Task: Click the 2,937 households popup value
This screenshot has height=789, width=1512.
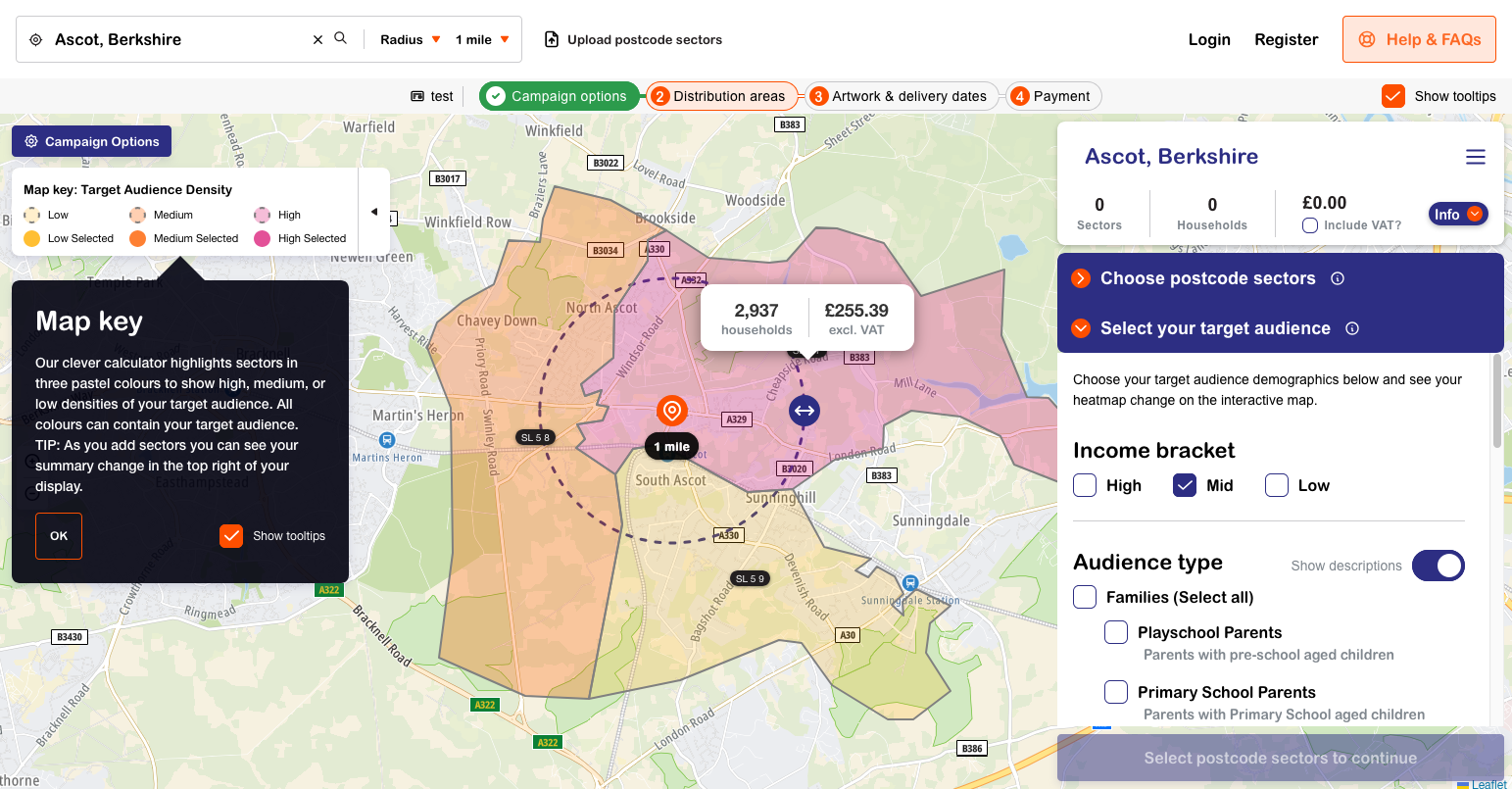Action: tap(756, 311)
